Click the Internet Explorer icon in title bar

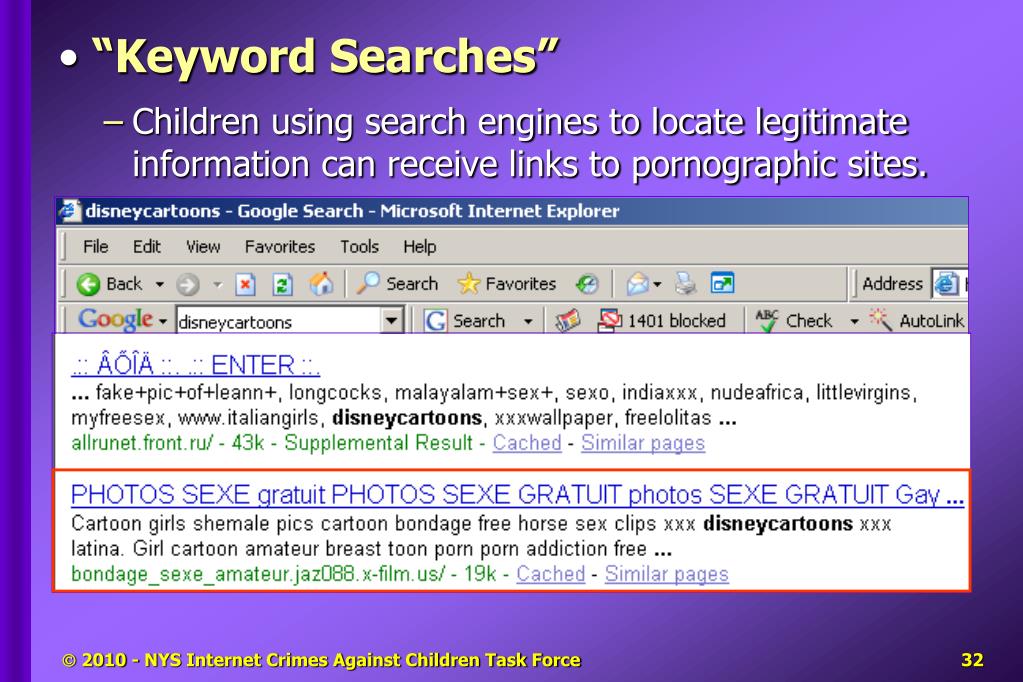tap(70, 211)
